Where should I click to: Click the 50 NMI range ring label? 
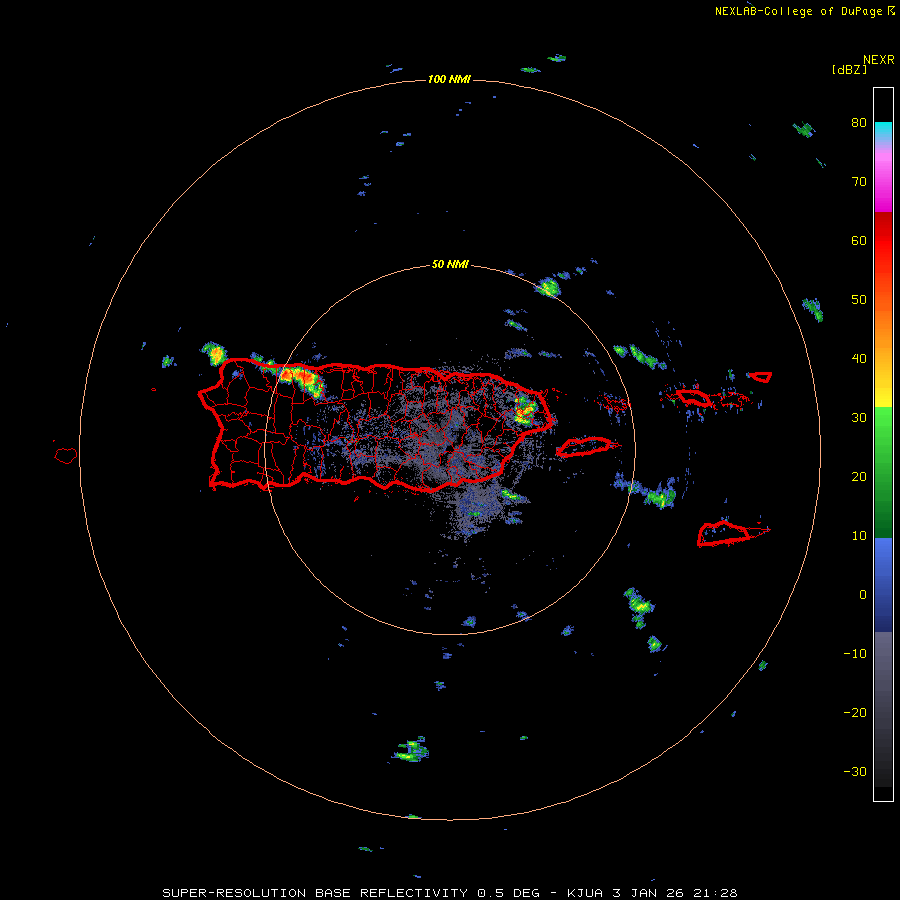point(450,265)
